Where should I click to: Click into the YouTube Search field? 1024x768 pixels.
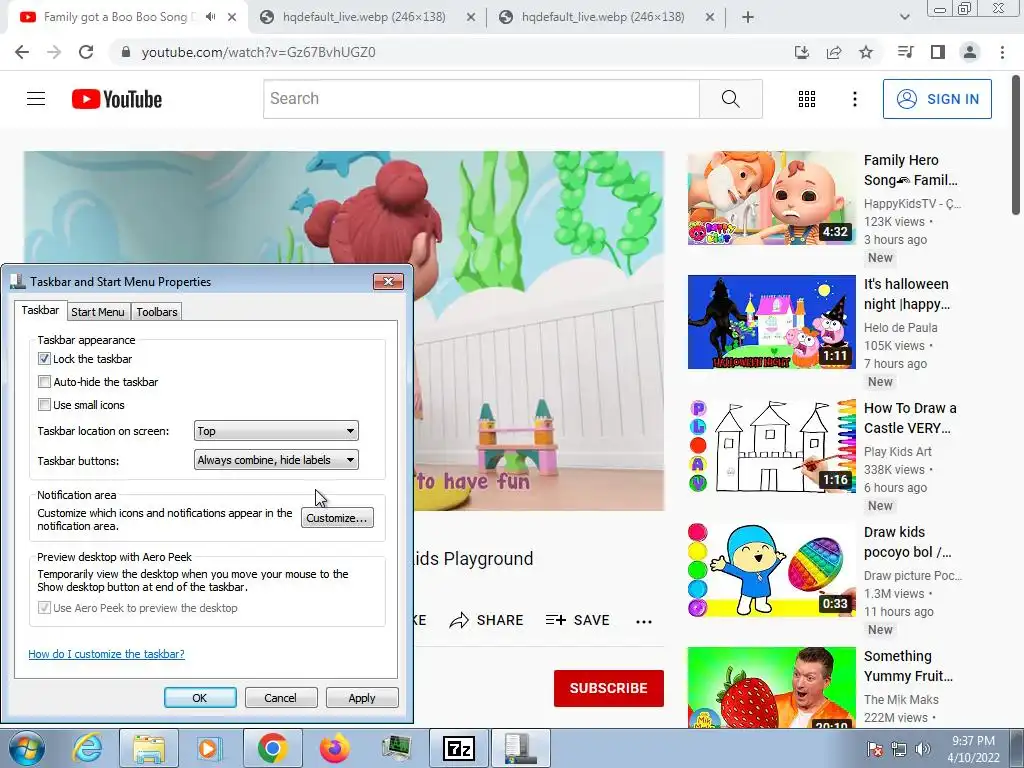pyautogui.click(x=481, y=99)
